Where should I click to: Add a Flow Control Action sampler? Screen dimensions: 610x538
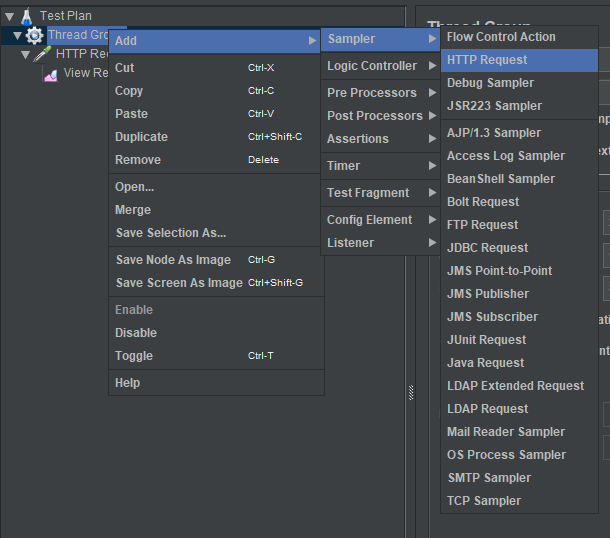click(x=519, y=37)
